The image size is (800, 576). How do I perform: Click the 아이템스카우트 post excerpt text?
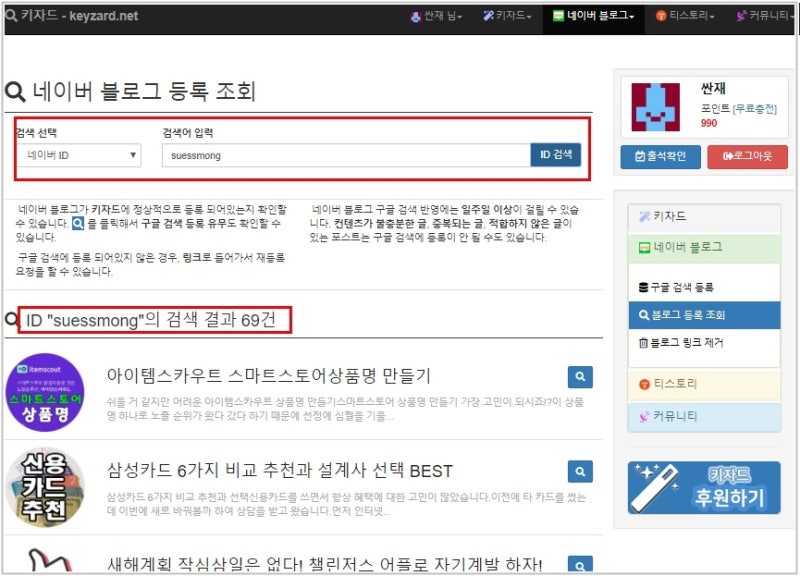pyautogui.click(x=345, y=409)
